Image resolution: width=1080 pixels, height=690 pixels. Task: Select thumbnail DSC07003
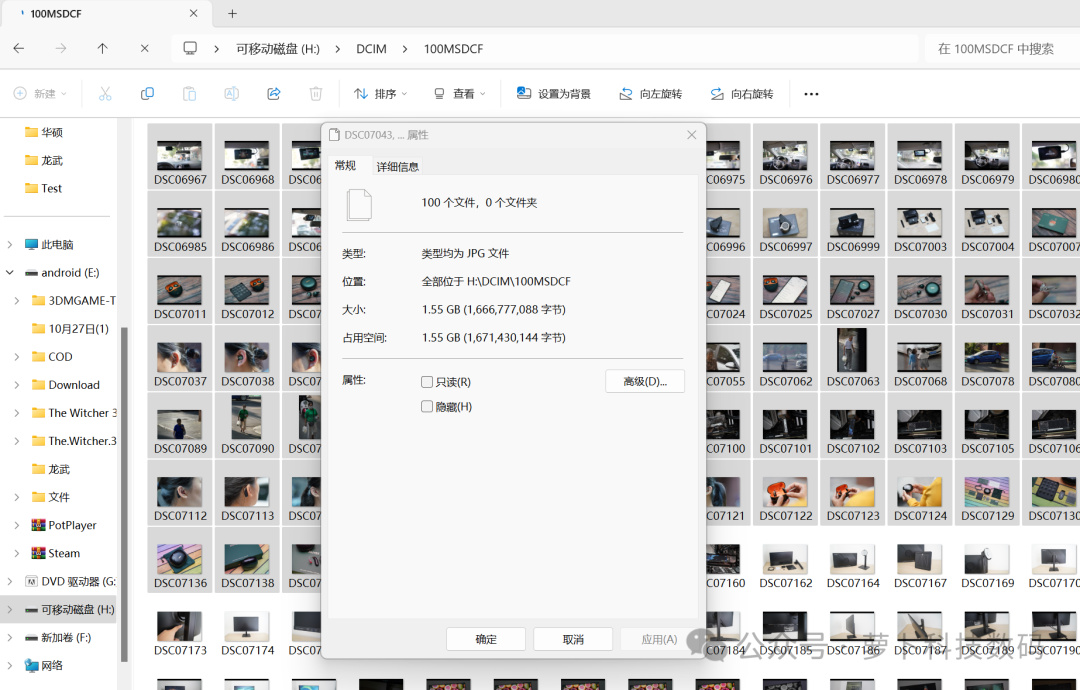click(920, 223)
